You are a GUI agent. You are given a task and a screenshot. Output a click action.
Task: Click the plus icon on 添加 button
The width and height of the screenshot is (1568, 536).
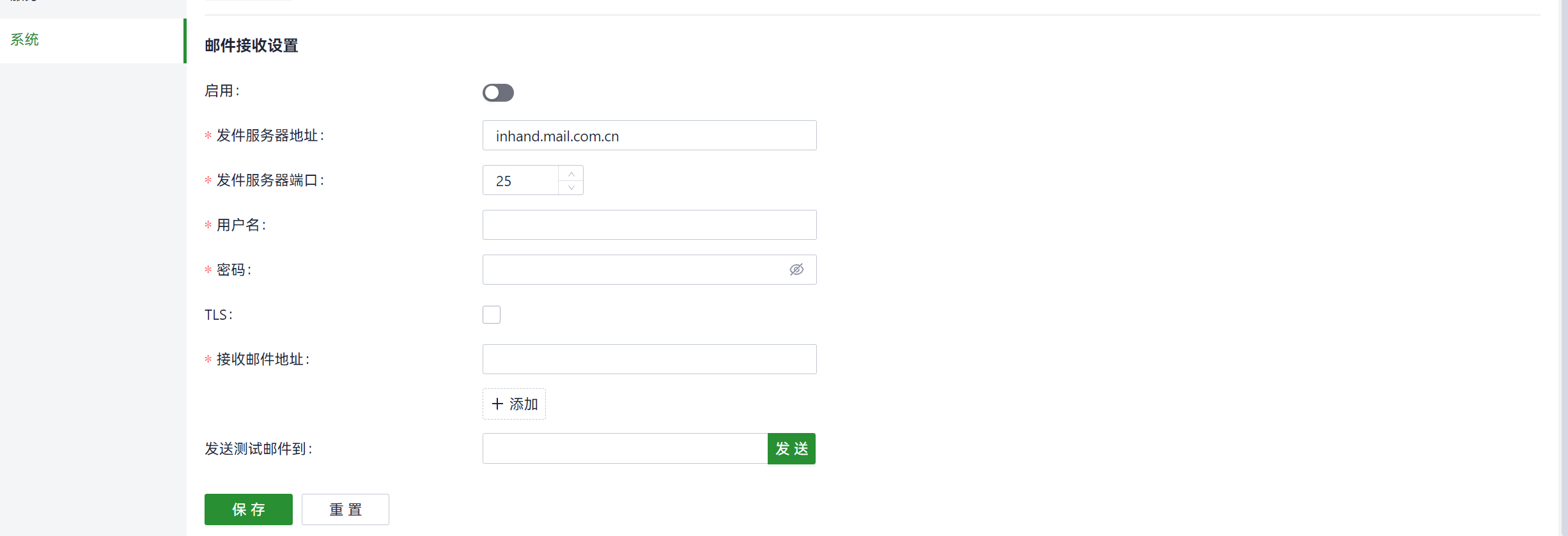[497, 404]
